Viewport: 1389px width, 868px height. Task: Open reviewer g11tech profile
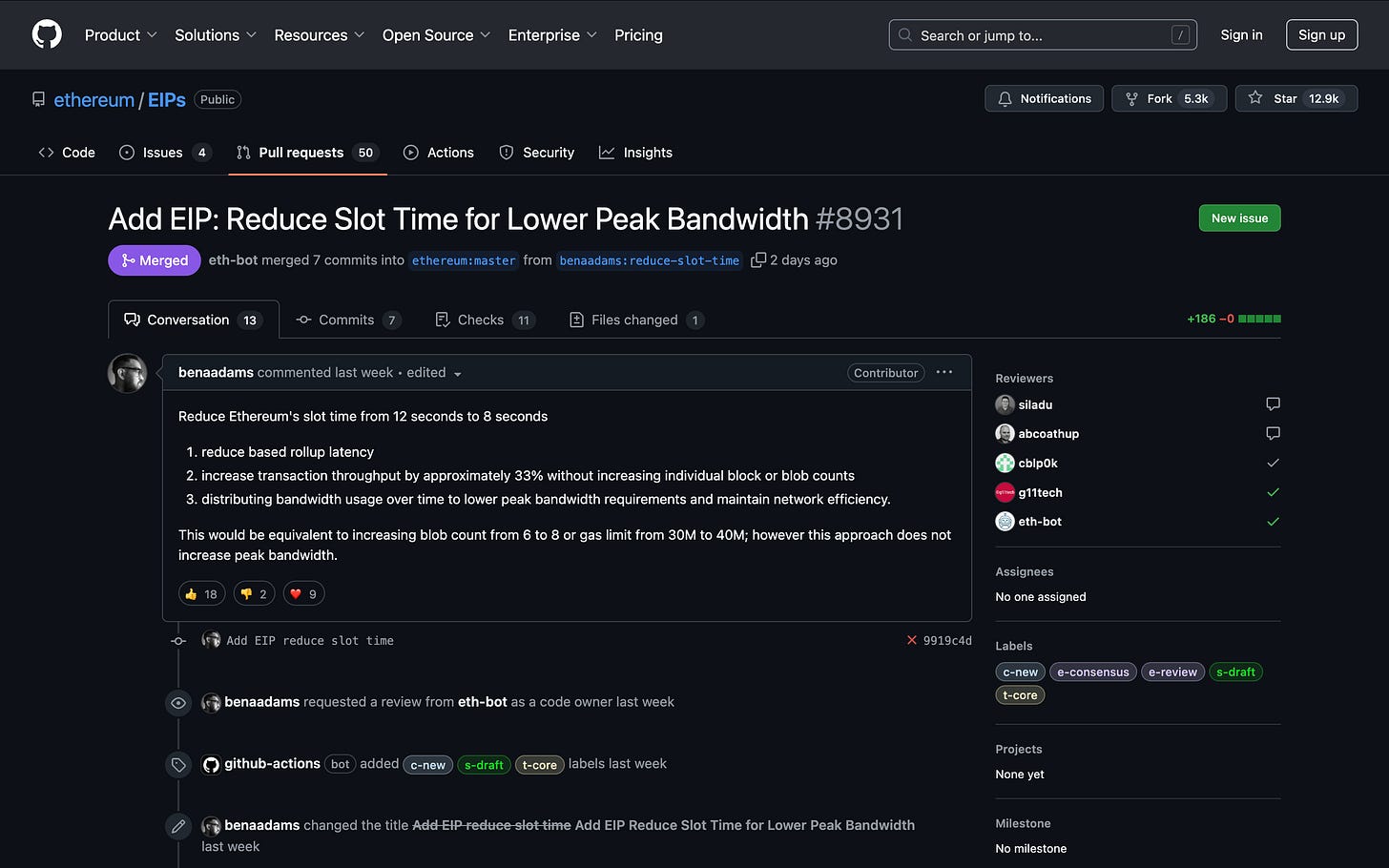pyautogui.click(x=1040, y=493)
